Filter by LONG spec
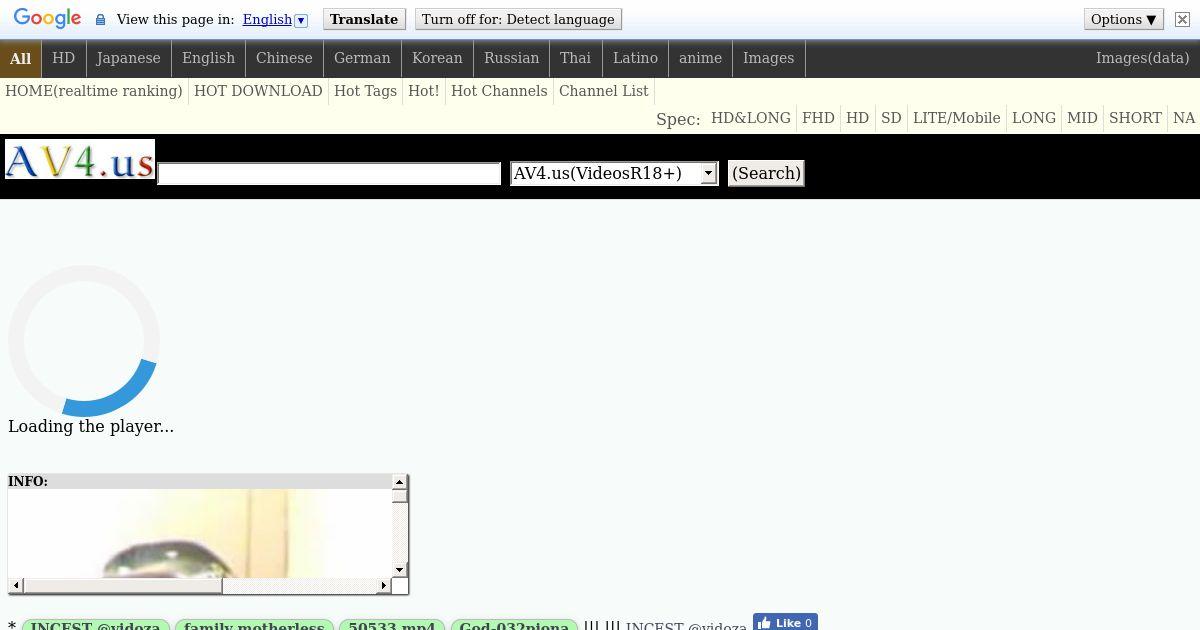Screen dimensions: 1200x630 [x=1034, y=118]
